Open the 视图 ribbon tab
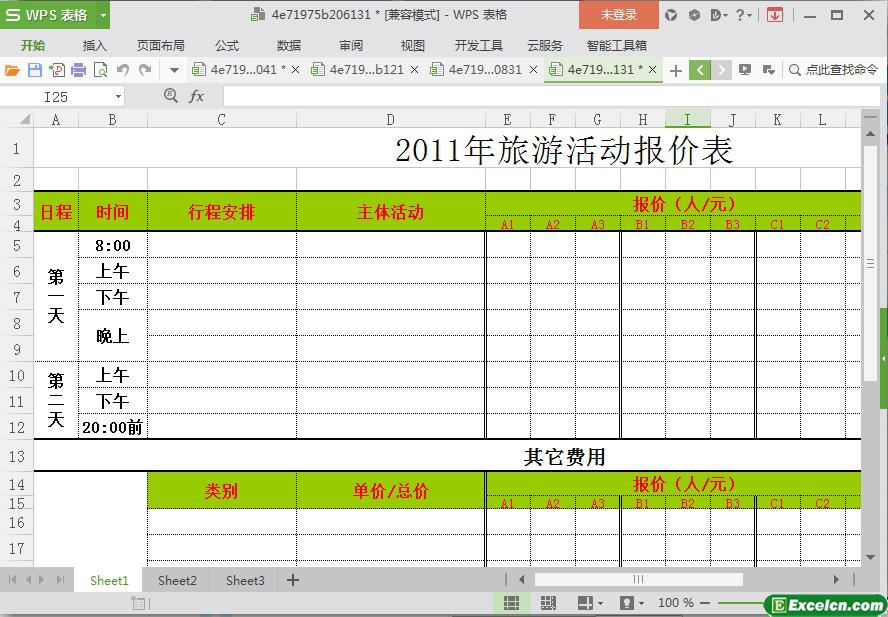The height and width of the screenshot is (617, 888). point(412,45)
